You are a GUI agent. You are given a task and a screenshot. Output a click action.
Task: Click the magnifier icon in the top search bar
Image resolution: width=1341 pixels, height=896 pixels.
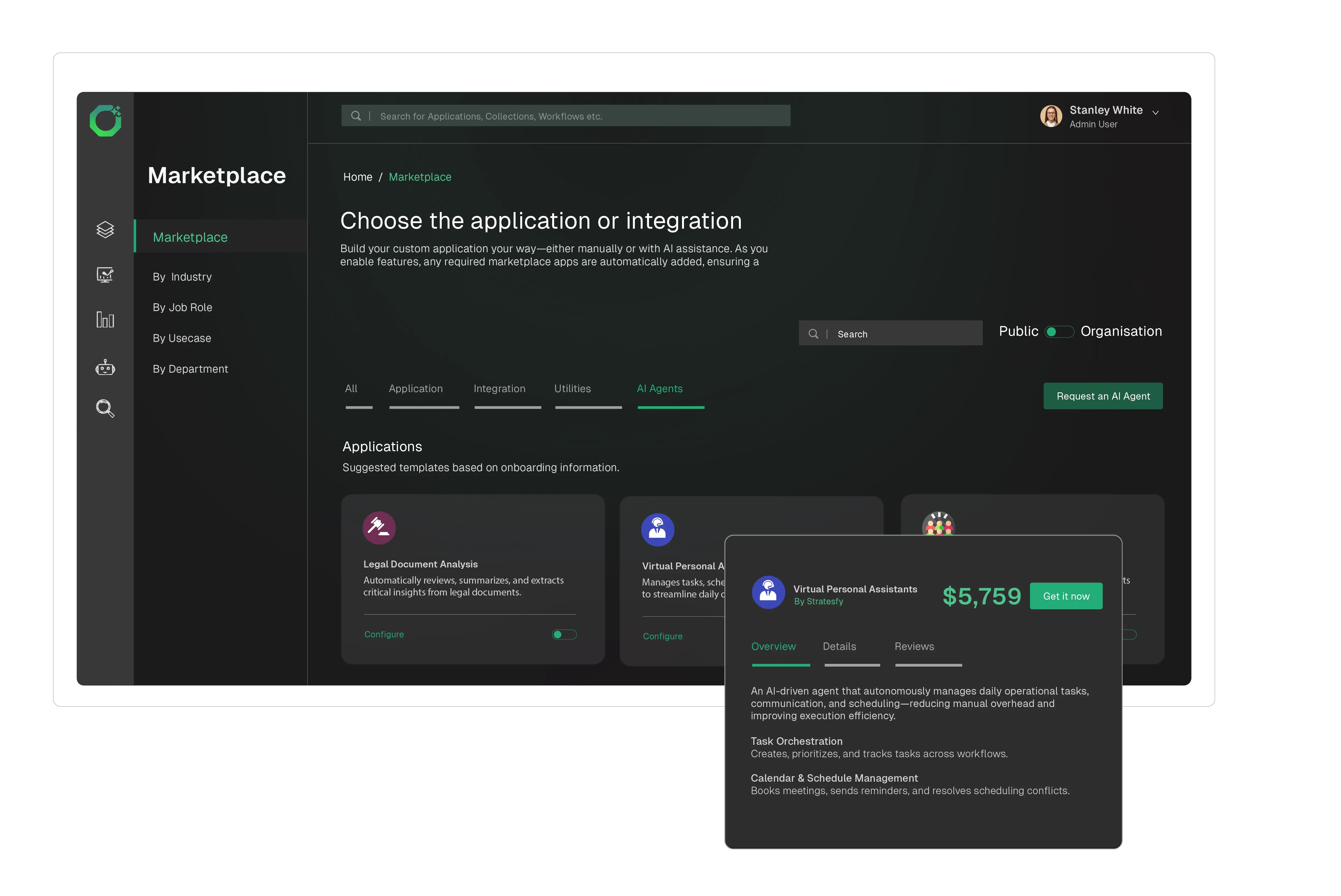tap(356, 116)
